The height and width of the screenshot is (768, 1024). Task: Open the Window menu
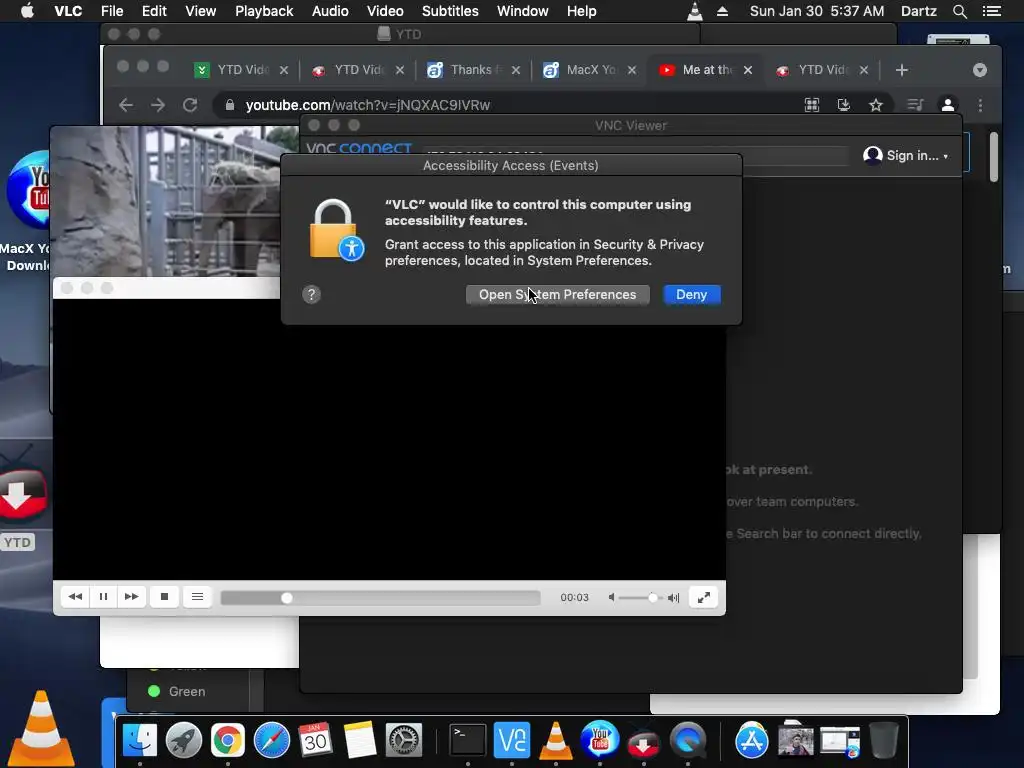pos(522,11)
